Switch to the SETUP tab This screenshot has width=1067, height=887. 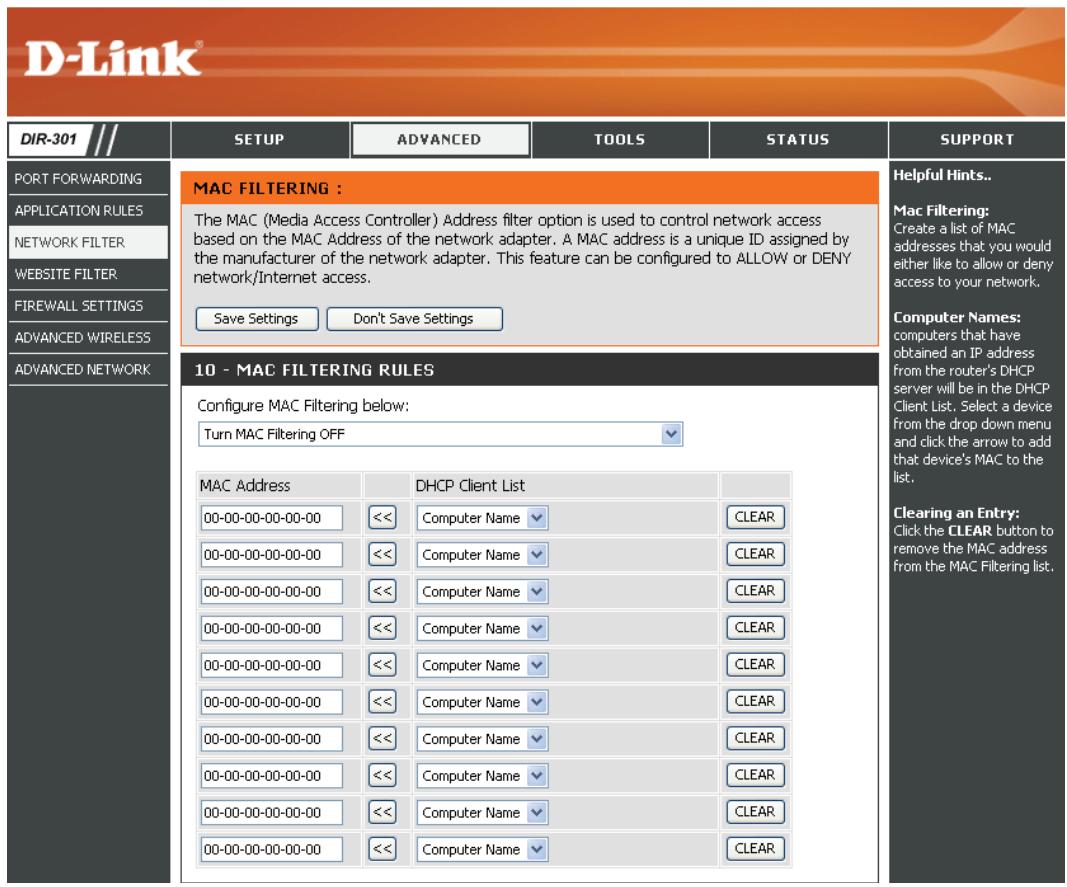coord(260,140)
